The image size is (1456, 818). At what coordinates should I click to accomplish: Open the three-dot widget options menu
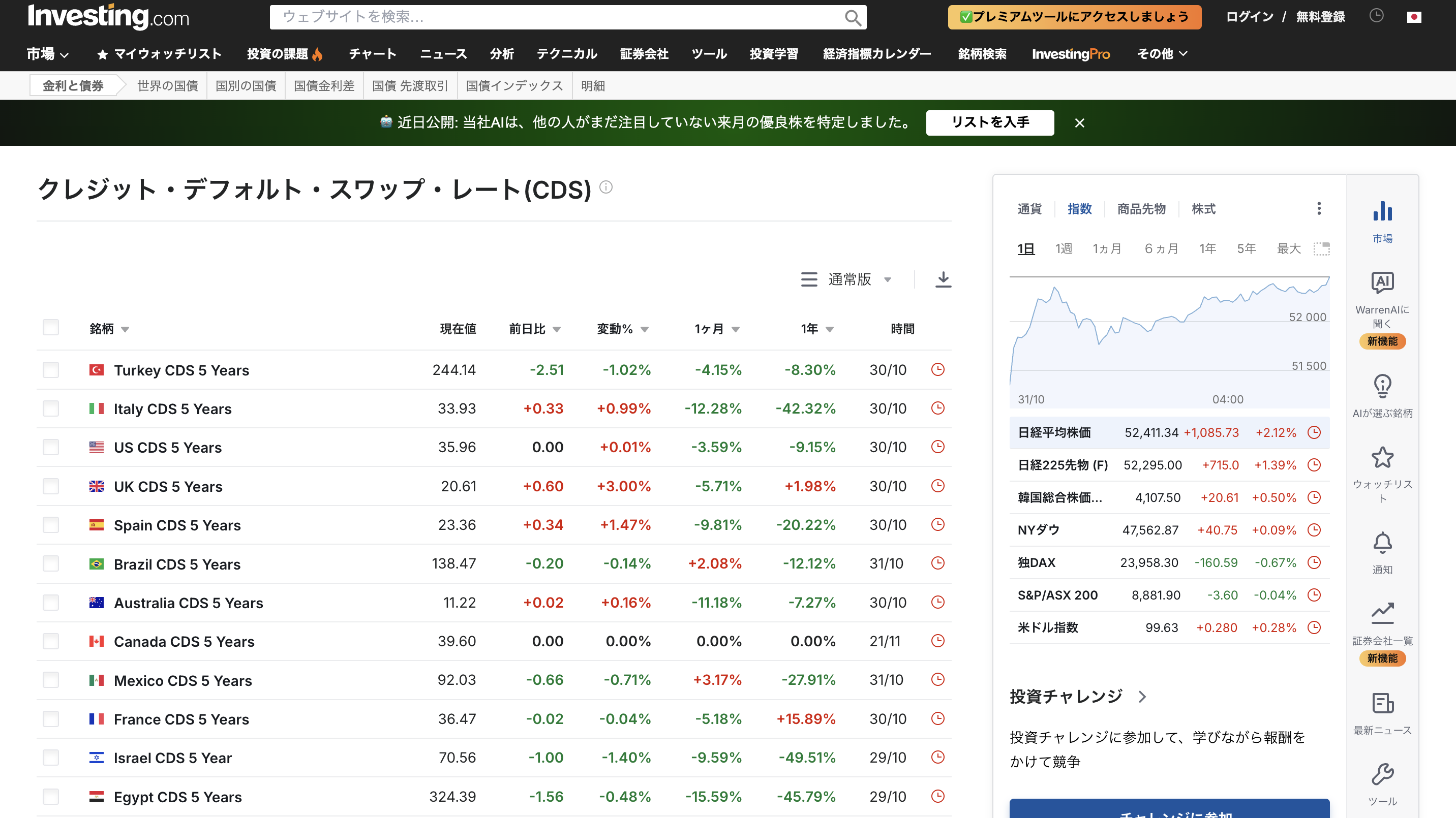coord(1319,208)
